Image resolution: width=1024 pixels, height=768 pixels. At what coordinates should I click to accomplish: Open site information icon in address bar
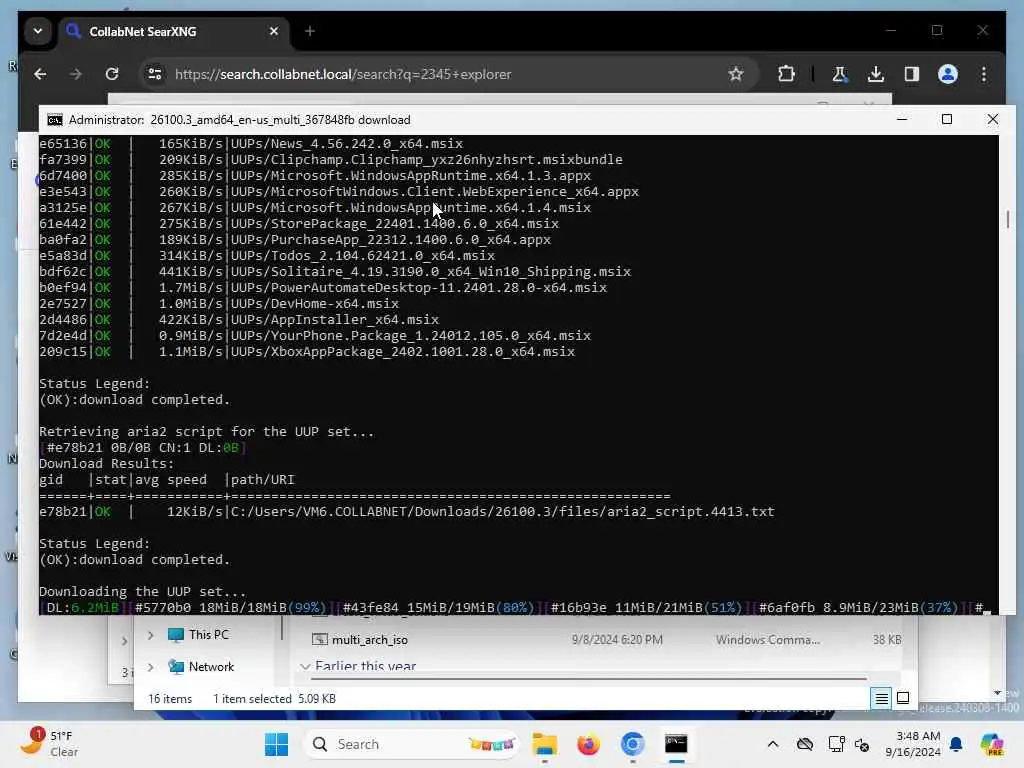155,74
